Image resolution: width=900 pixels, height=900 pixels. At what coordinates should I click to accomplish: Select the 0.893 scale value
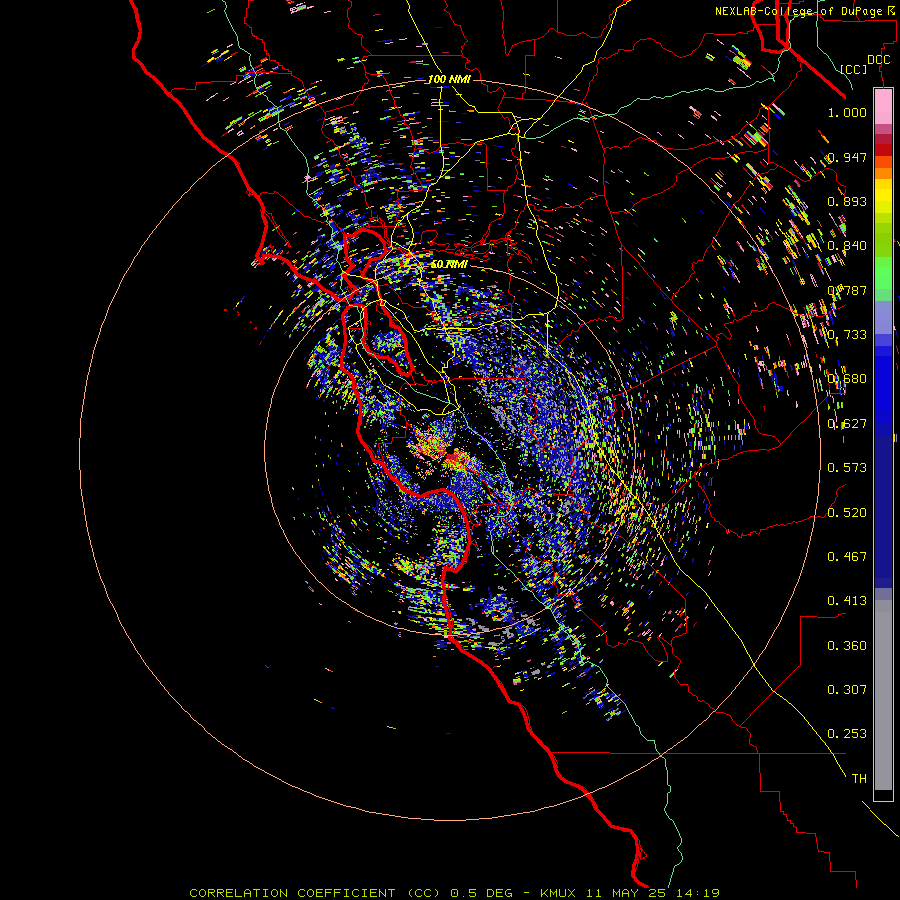pos(847,201)
